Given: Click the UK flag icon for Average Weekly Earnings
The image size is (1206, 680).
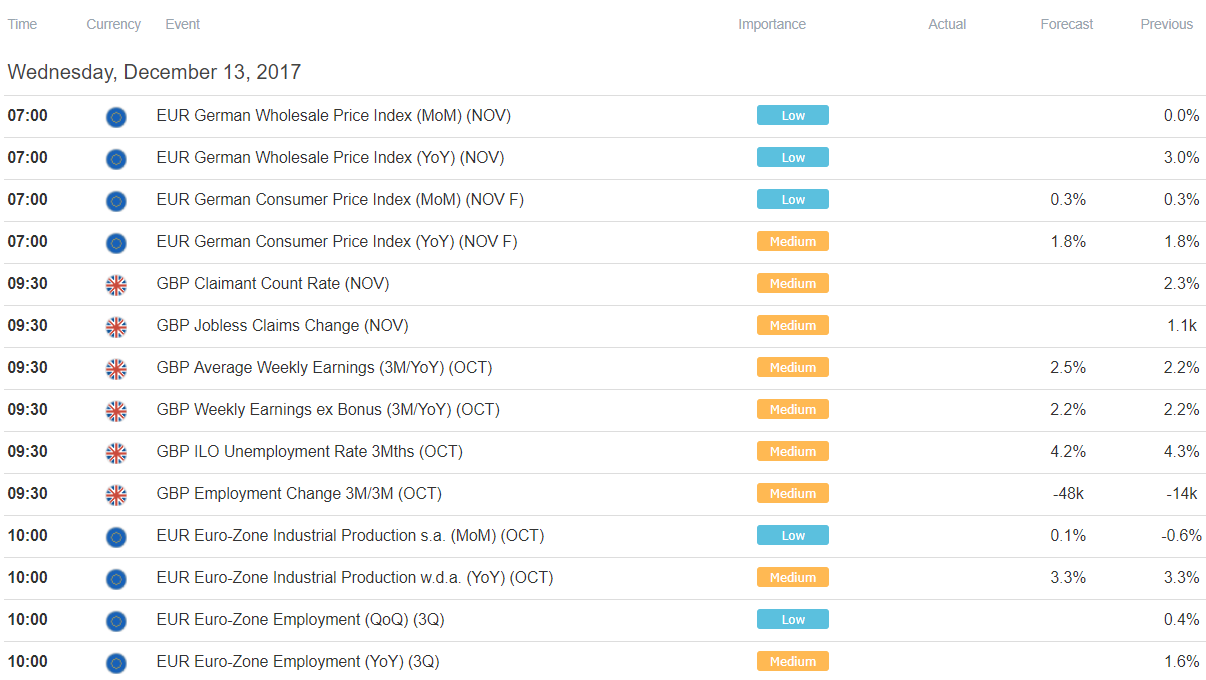Looking at the screenshot, I should (116, 369).
